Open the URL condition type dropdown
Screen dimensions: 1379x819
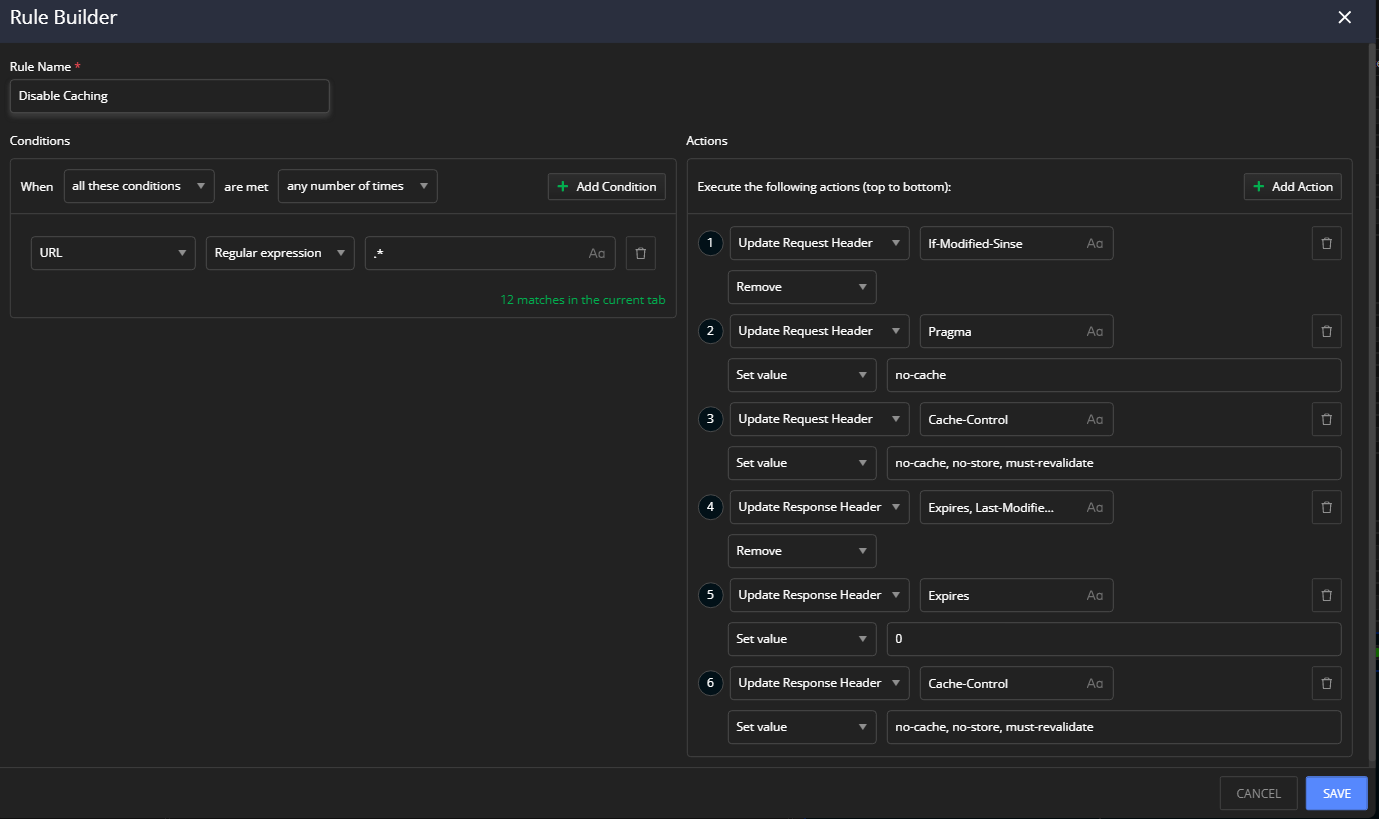(x=113, y=253)
